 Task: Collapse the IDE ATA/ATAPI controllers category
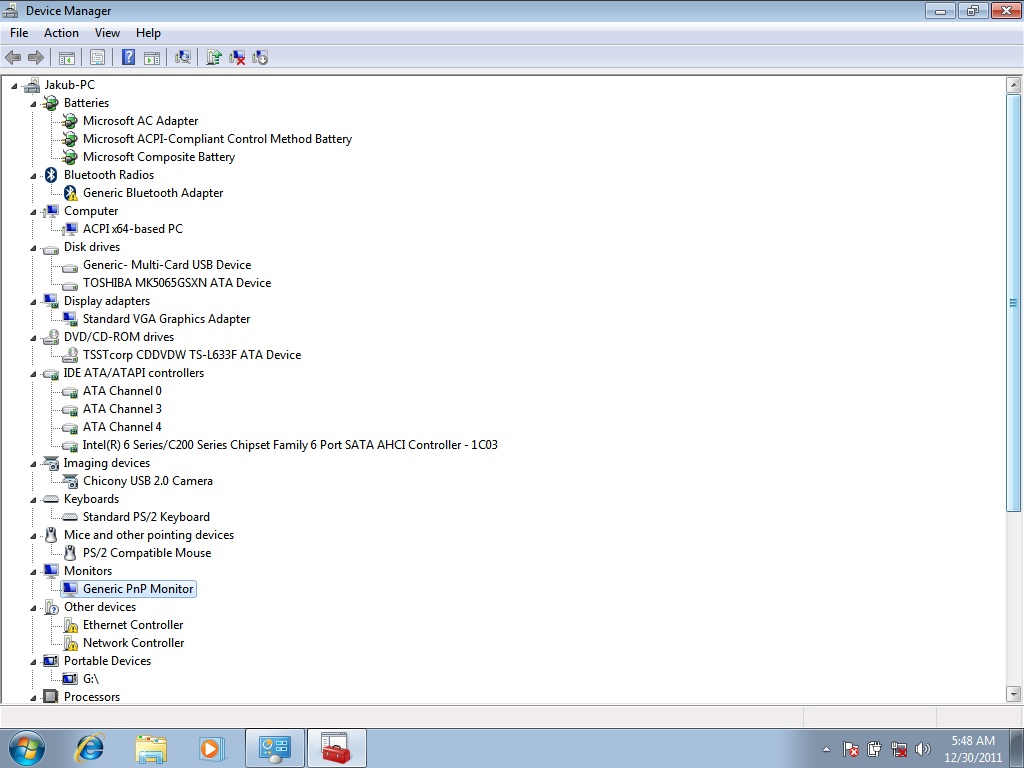(33, 374)
